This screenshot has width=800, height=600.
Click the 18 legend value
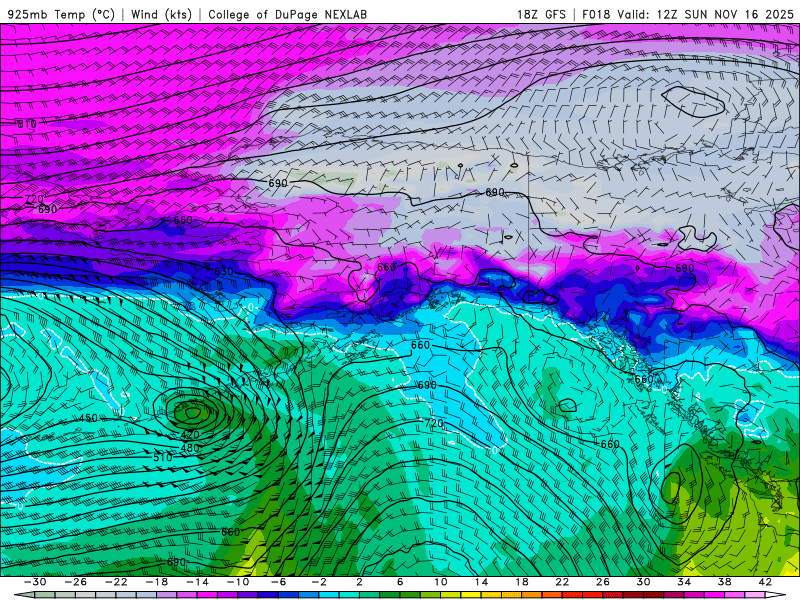tap(521, 582)
